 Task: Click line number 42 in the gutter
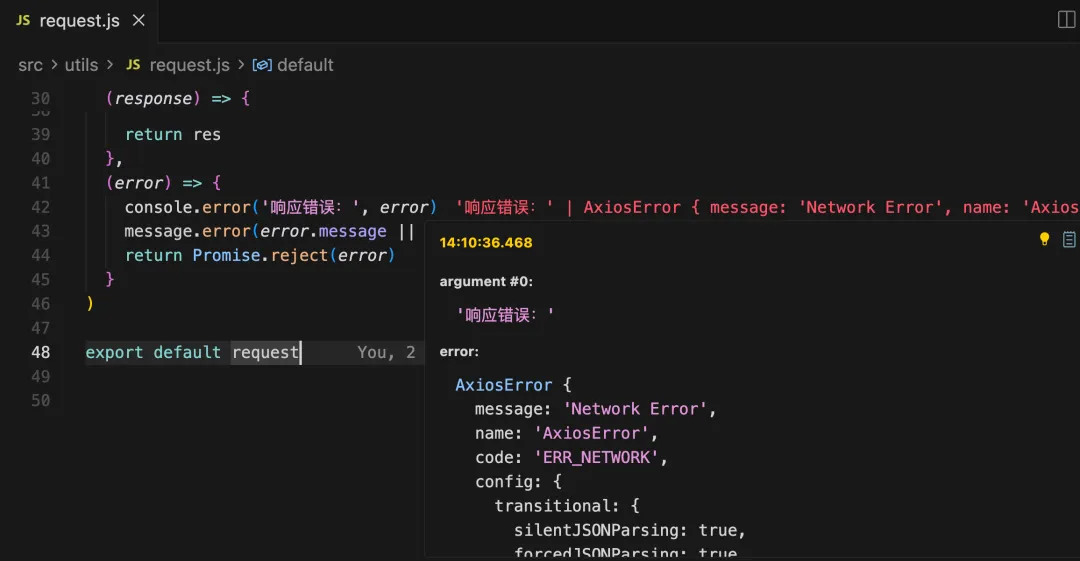40,207
